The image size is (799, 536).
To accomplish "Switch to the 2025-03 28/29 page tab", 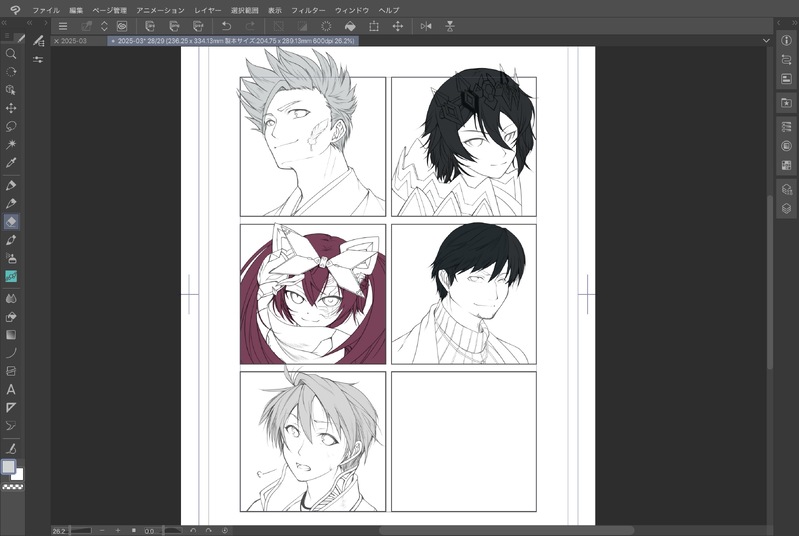I will pos(233,41).
